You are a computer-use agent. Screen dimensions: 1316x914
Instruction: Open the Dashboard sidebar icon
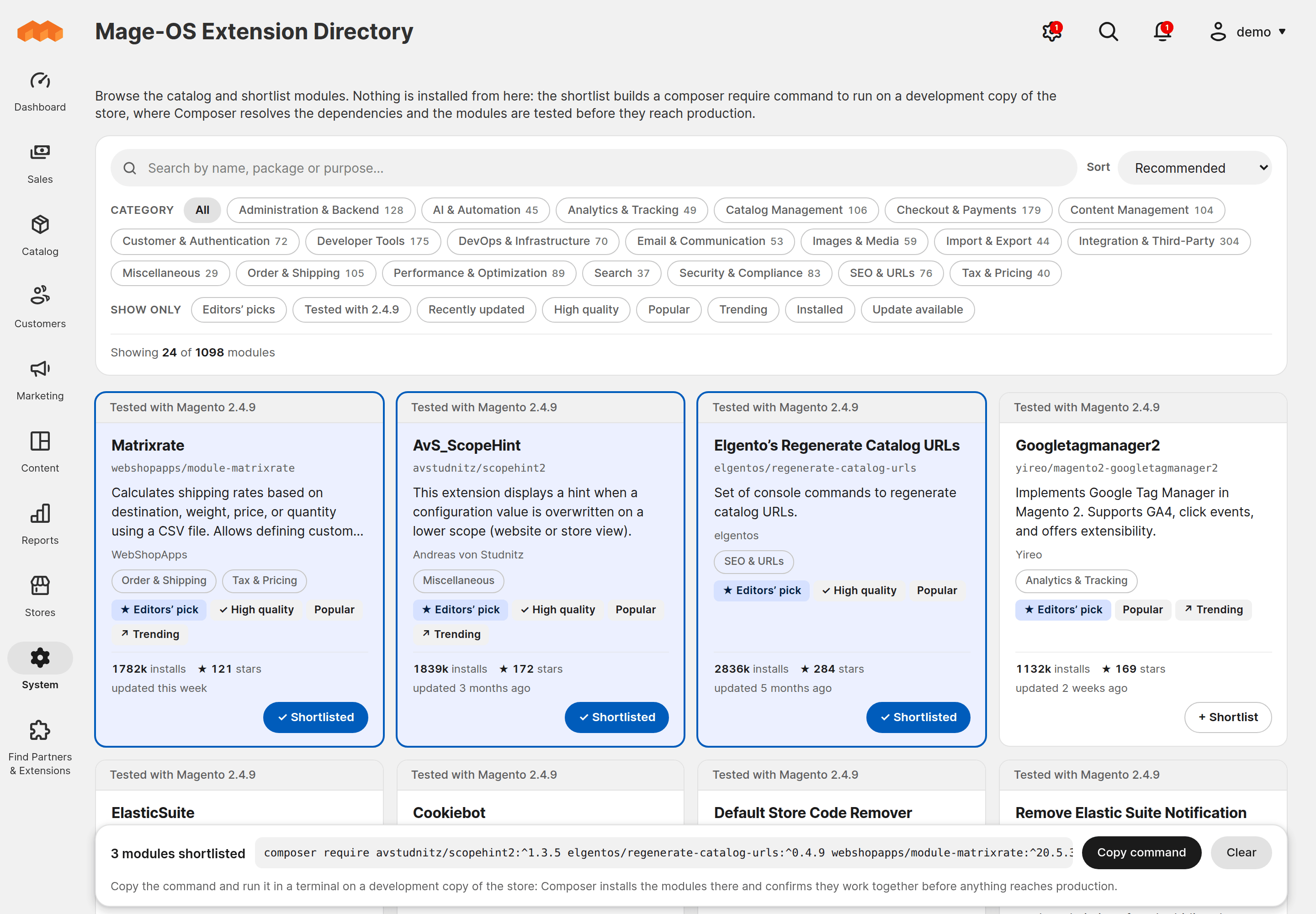[40, 81]
